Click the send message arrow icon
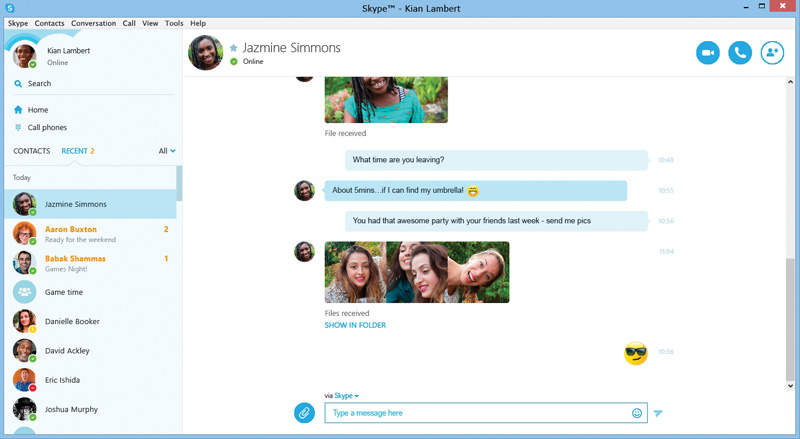 (x=659, y=413)
